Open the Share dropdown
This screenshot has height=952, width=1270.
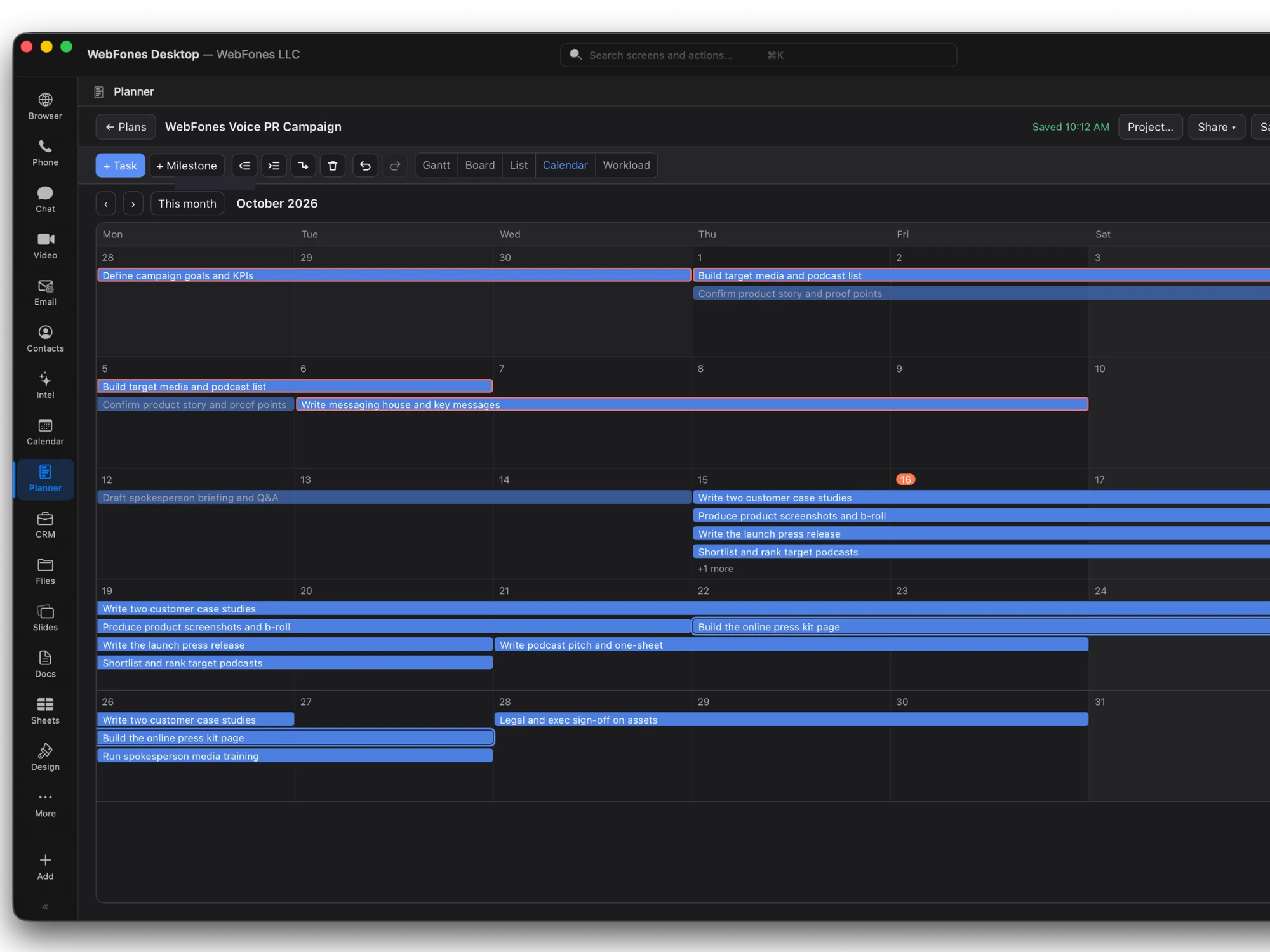[x=1217, y=127]
